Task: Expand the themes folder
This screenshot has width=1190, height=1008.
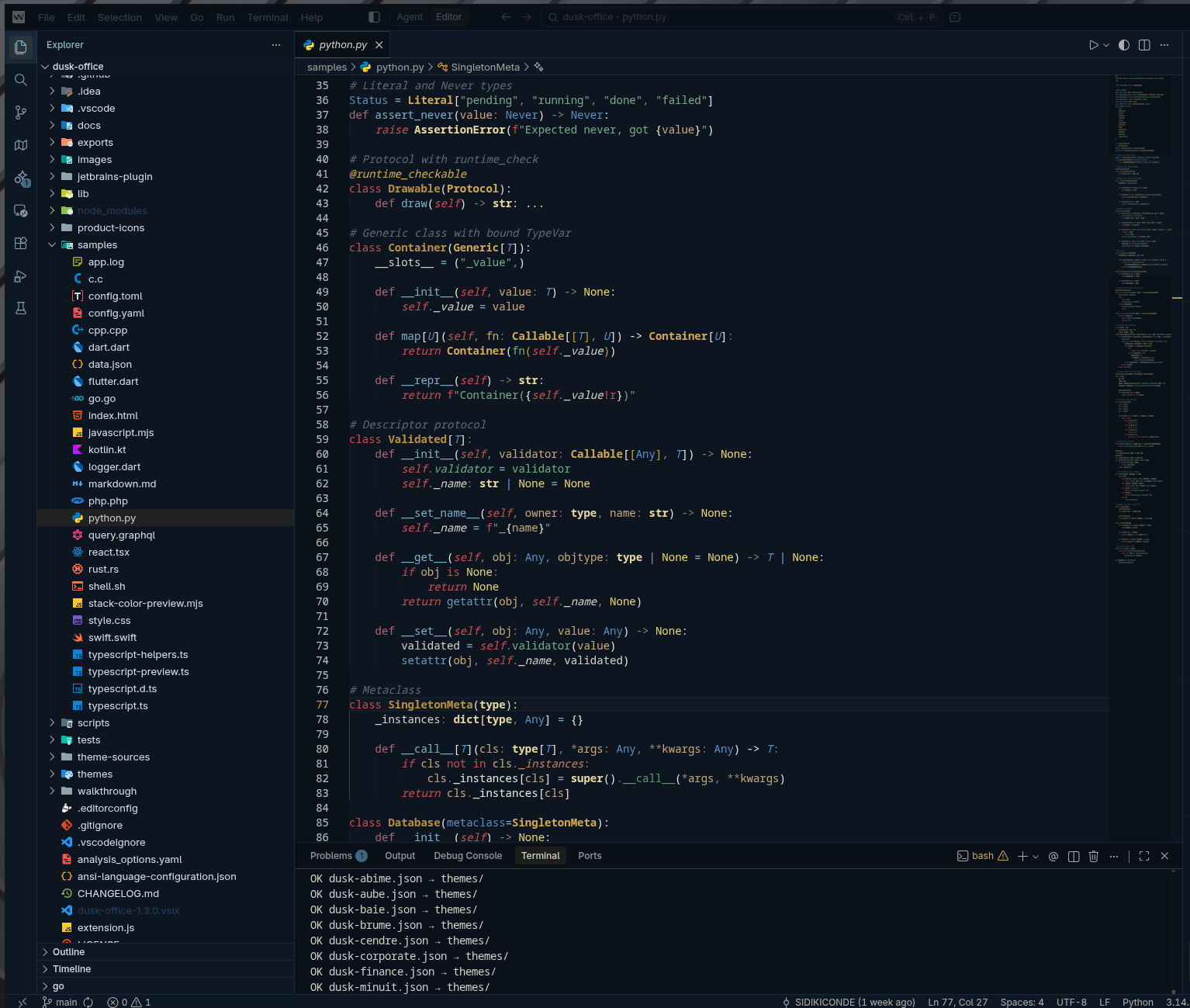Action: [52, 774]
